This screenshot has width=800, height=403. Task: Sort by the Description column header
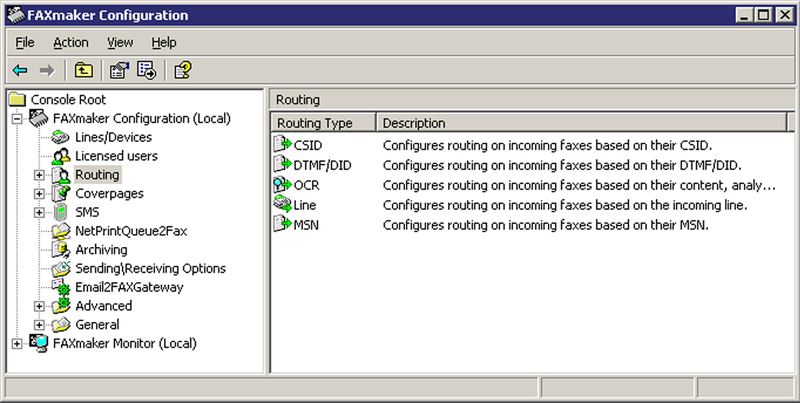[x=582, y=123]
